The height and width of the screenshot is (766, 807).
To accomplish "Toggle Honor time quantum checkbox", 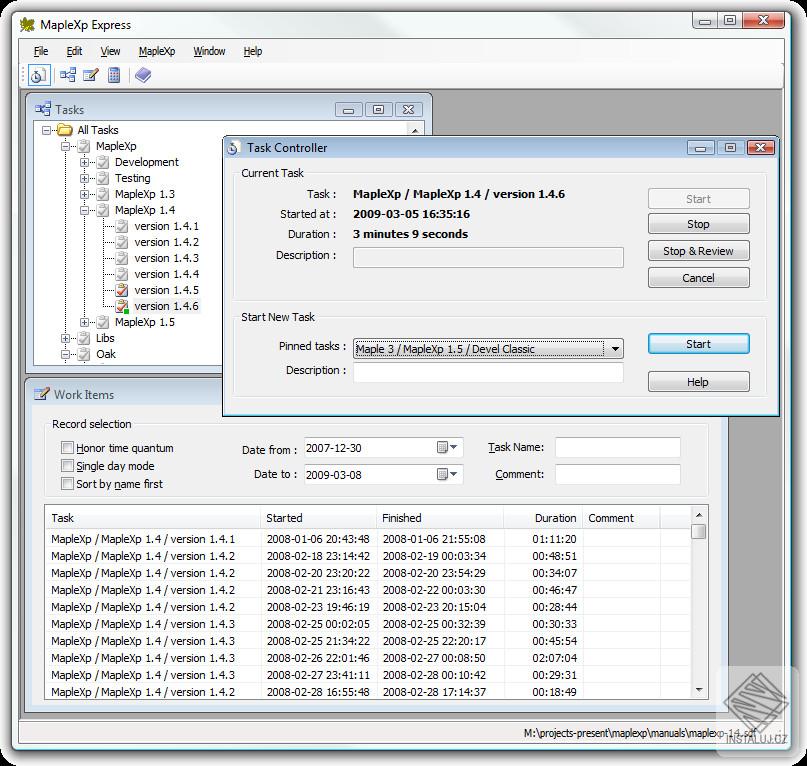I will (67, 447).
